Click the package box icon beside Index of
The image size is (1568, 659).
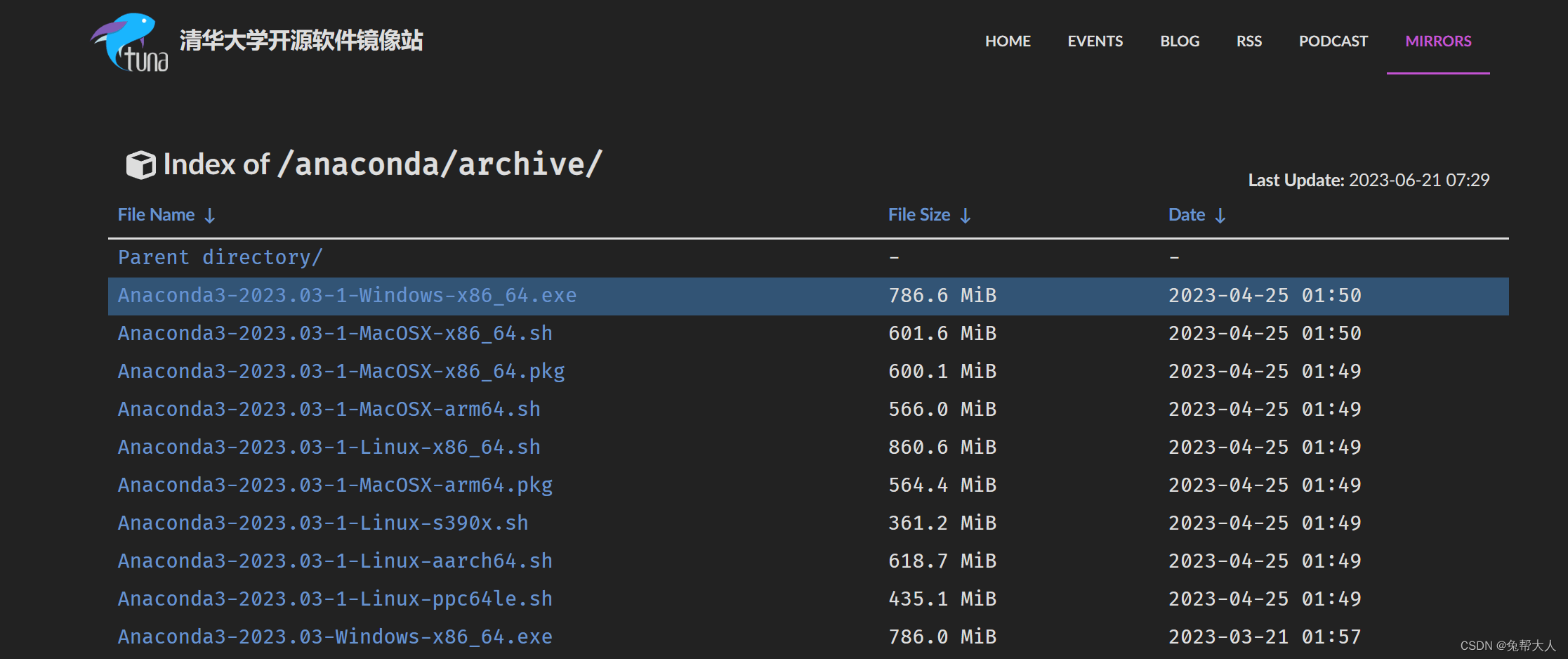coord(140,165)
